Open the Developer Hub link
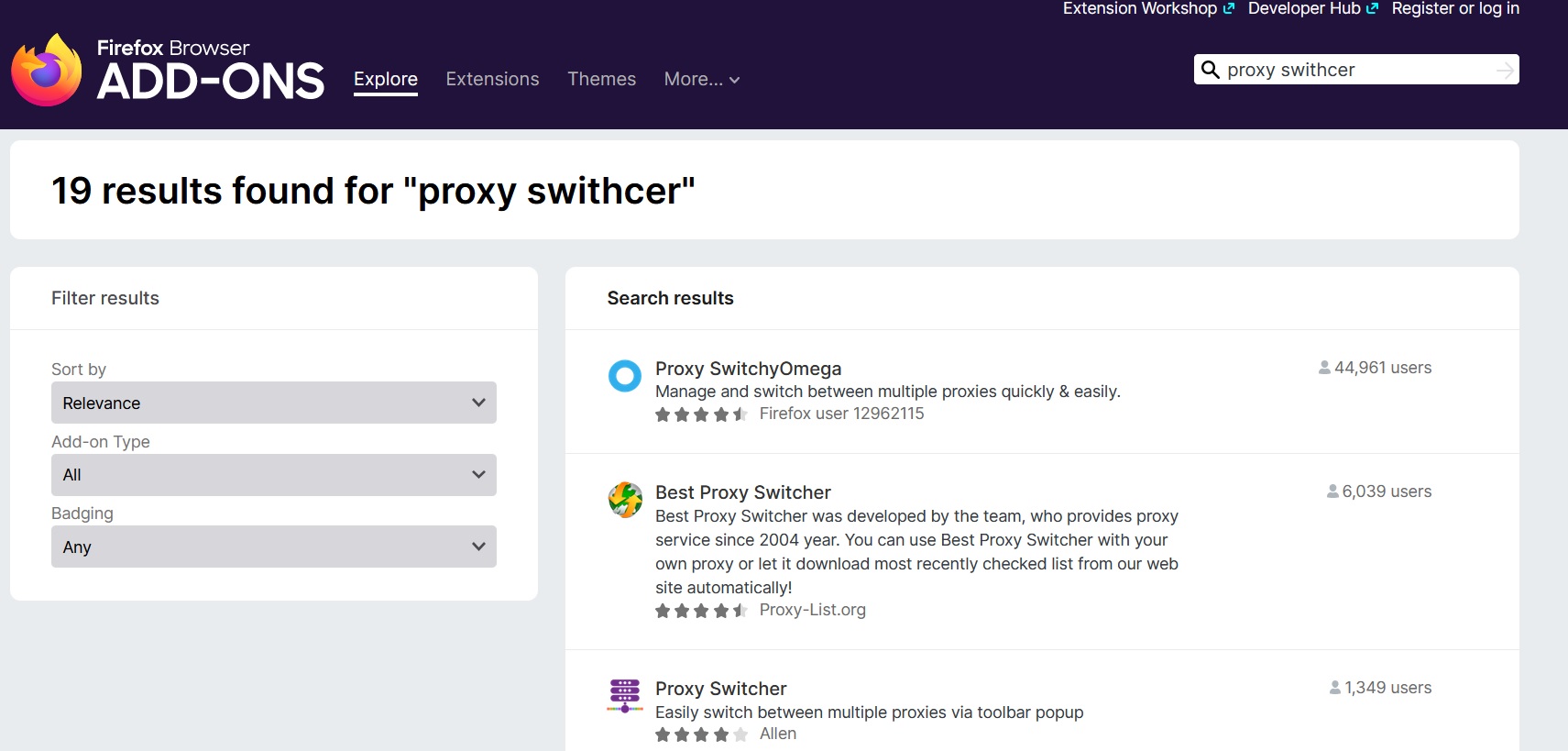 click(1313, 9)
